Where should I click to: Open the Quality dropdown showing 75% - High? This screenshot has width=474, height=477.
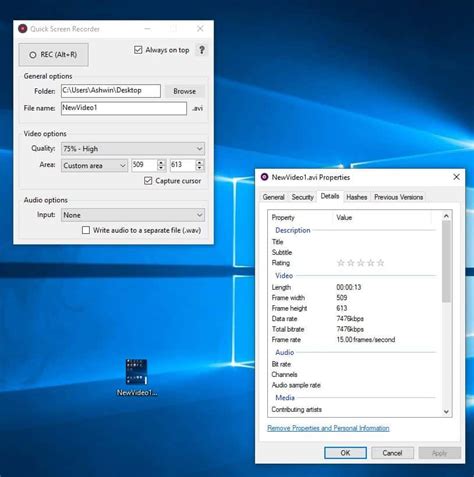pyautogui.click(x=133, y=149)
